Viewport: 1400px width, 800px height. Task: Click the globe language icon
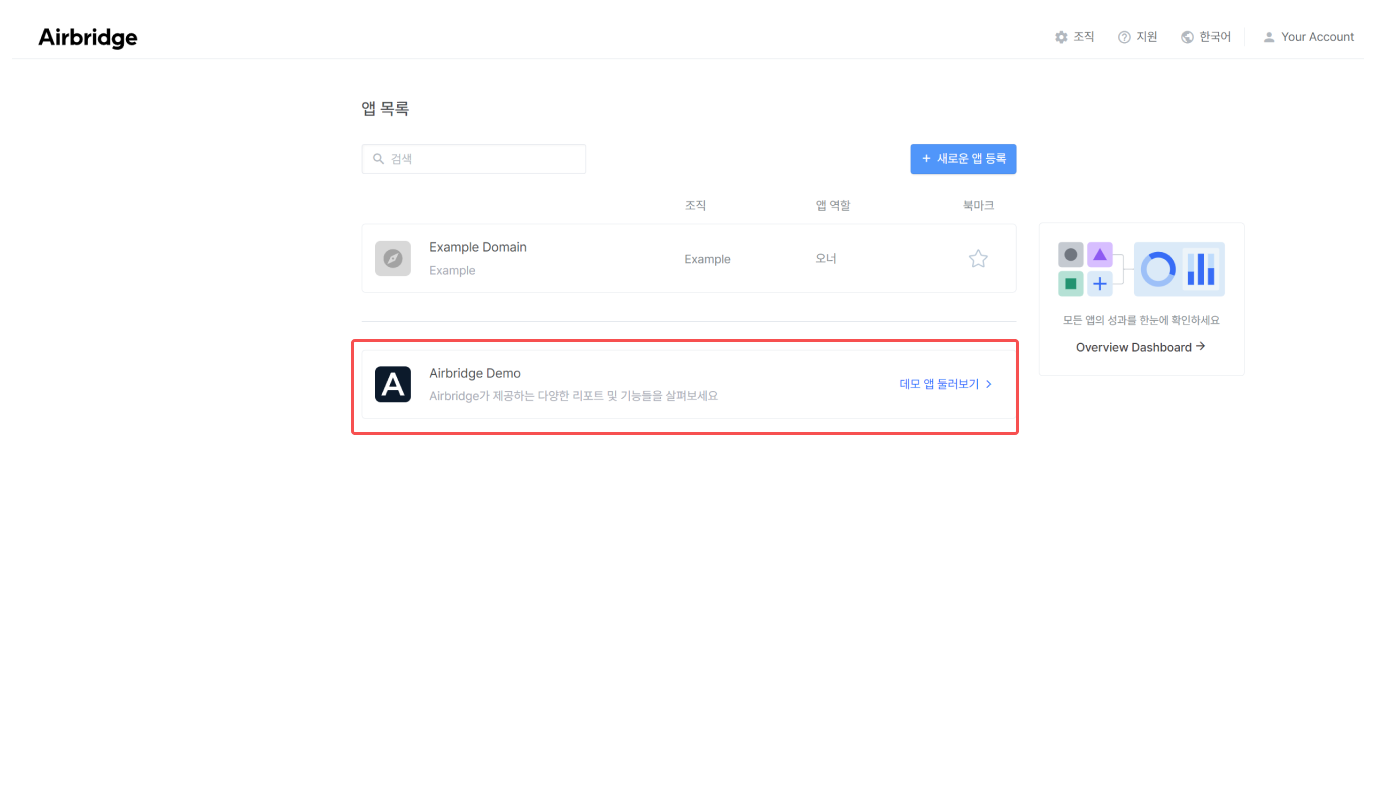pos(1187,37)
